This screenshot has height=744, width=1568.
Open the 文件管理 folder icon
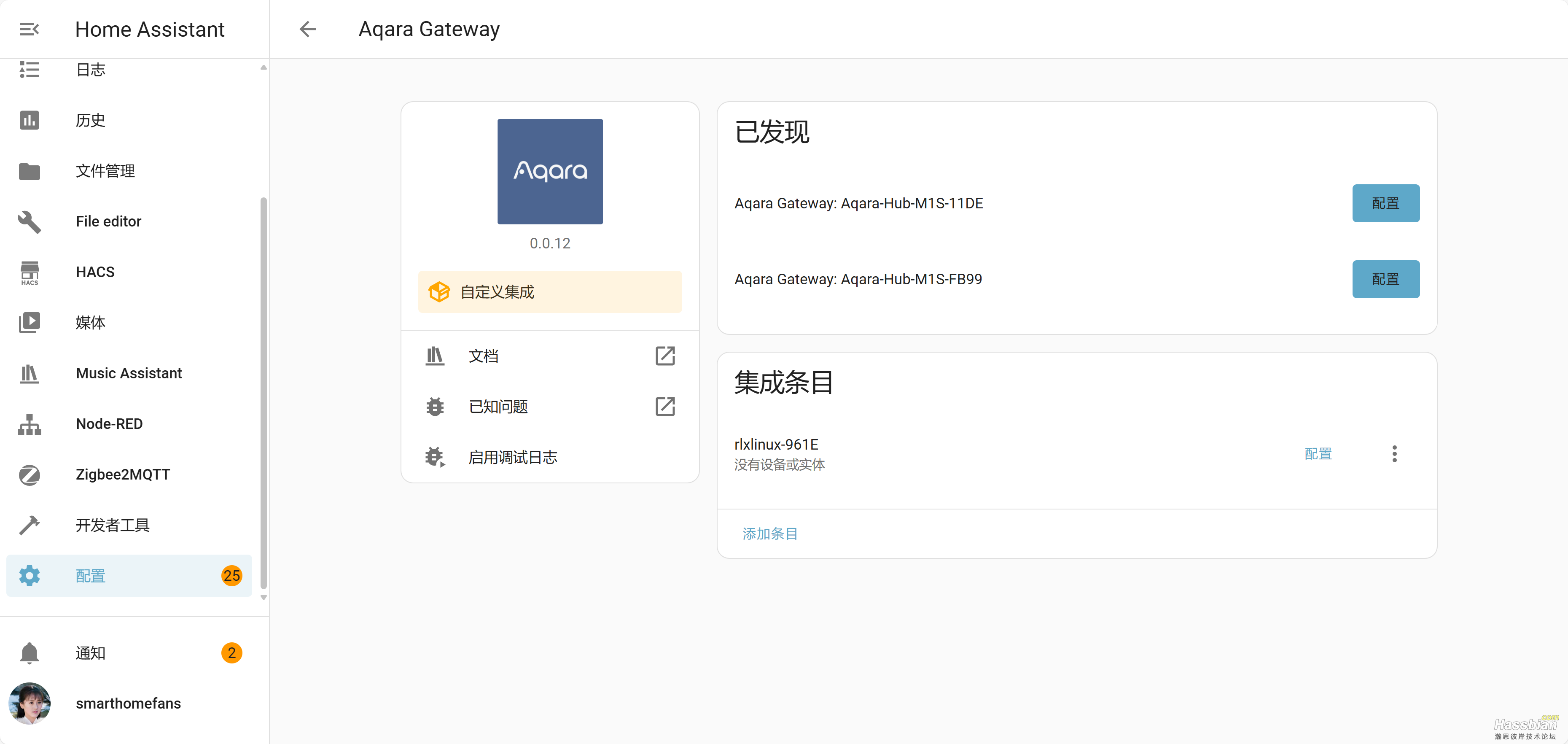tap(29, 171)
